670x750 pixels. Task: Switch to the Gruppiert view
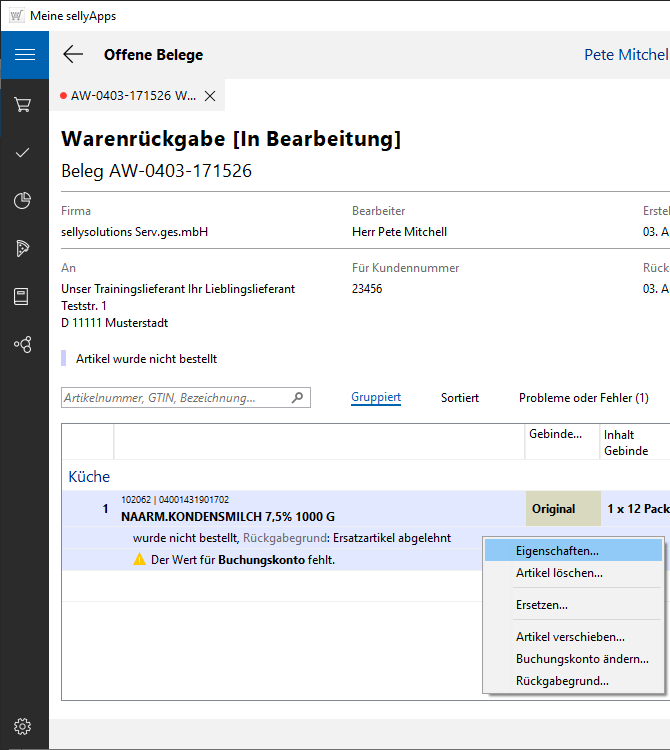(376, 398)
